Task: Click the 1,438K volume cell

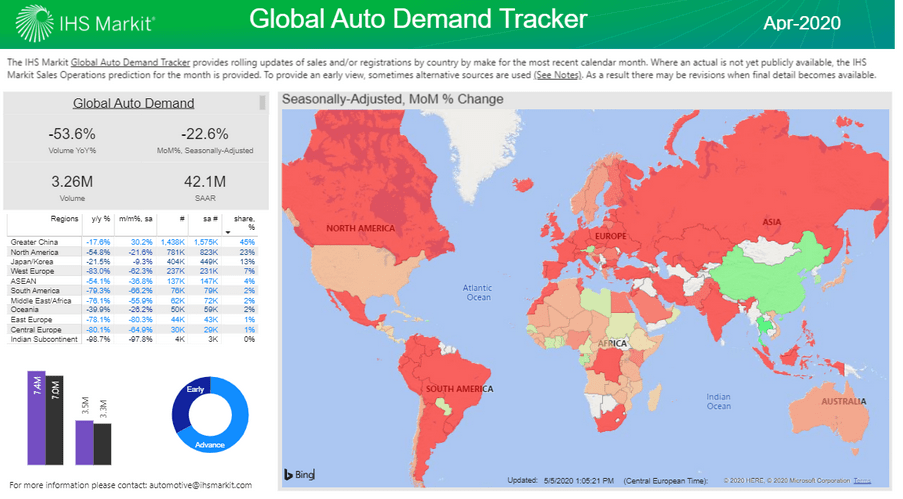Action: [173, 242]
